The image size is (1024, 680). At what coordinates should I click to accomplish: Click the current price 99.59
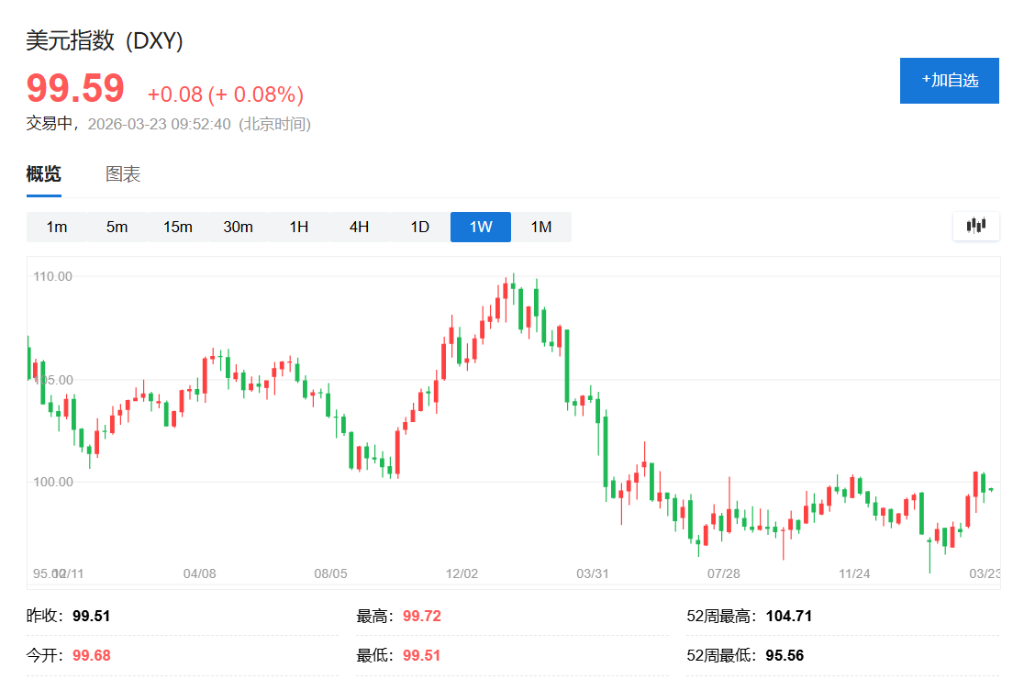[75, 90]
